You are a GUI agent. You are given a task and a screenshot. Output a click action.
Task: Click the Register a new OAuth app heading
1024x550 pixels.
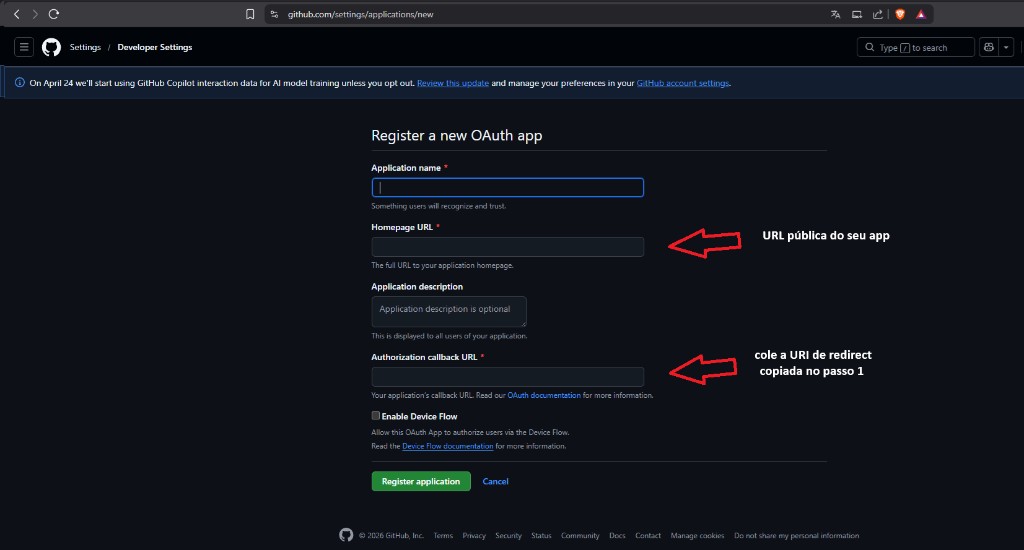point(456,135)
